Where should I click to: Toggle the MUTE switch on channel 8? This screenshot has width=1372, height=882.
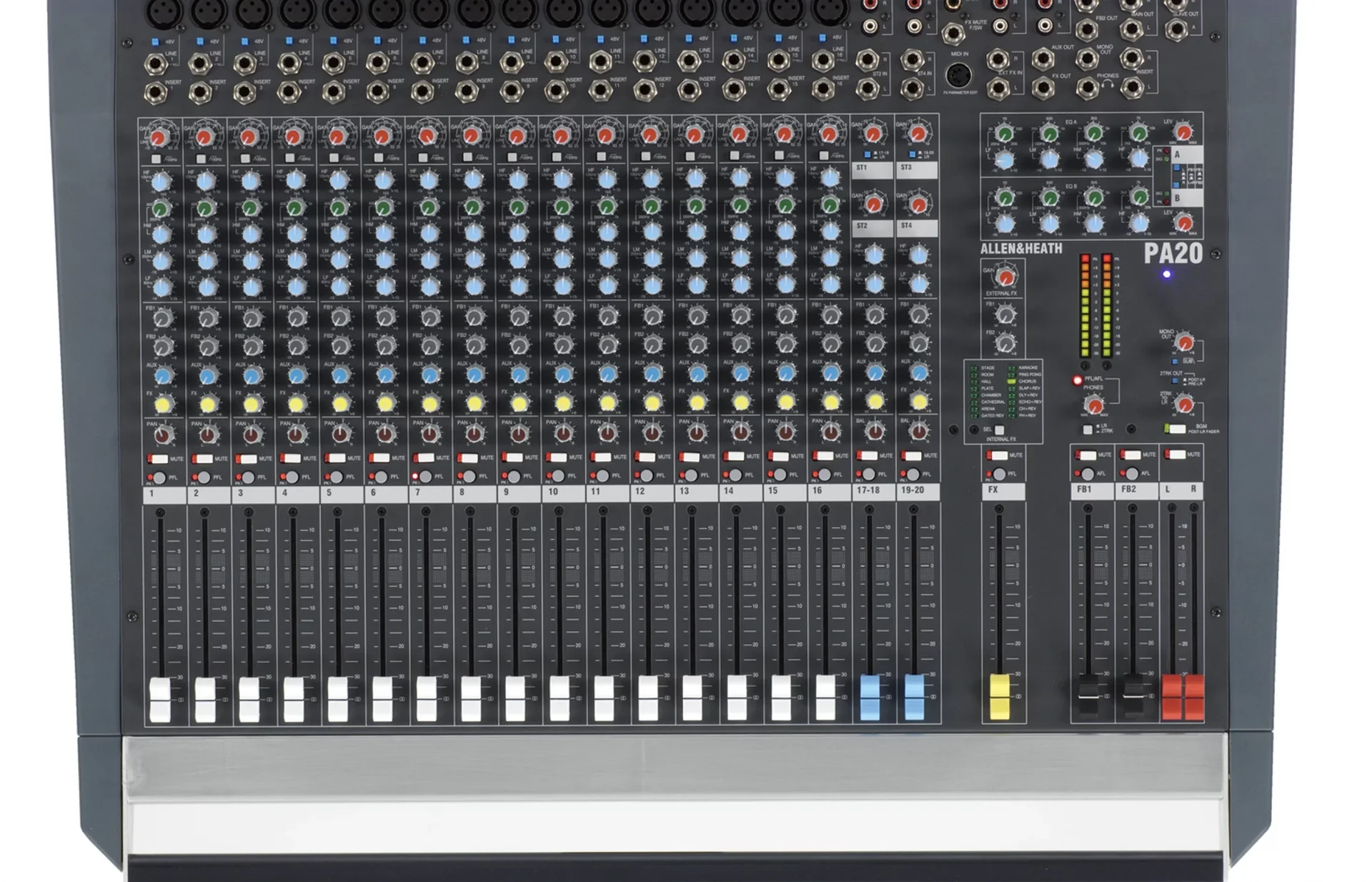468,457
